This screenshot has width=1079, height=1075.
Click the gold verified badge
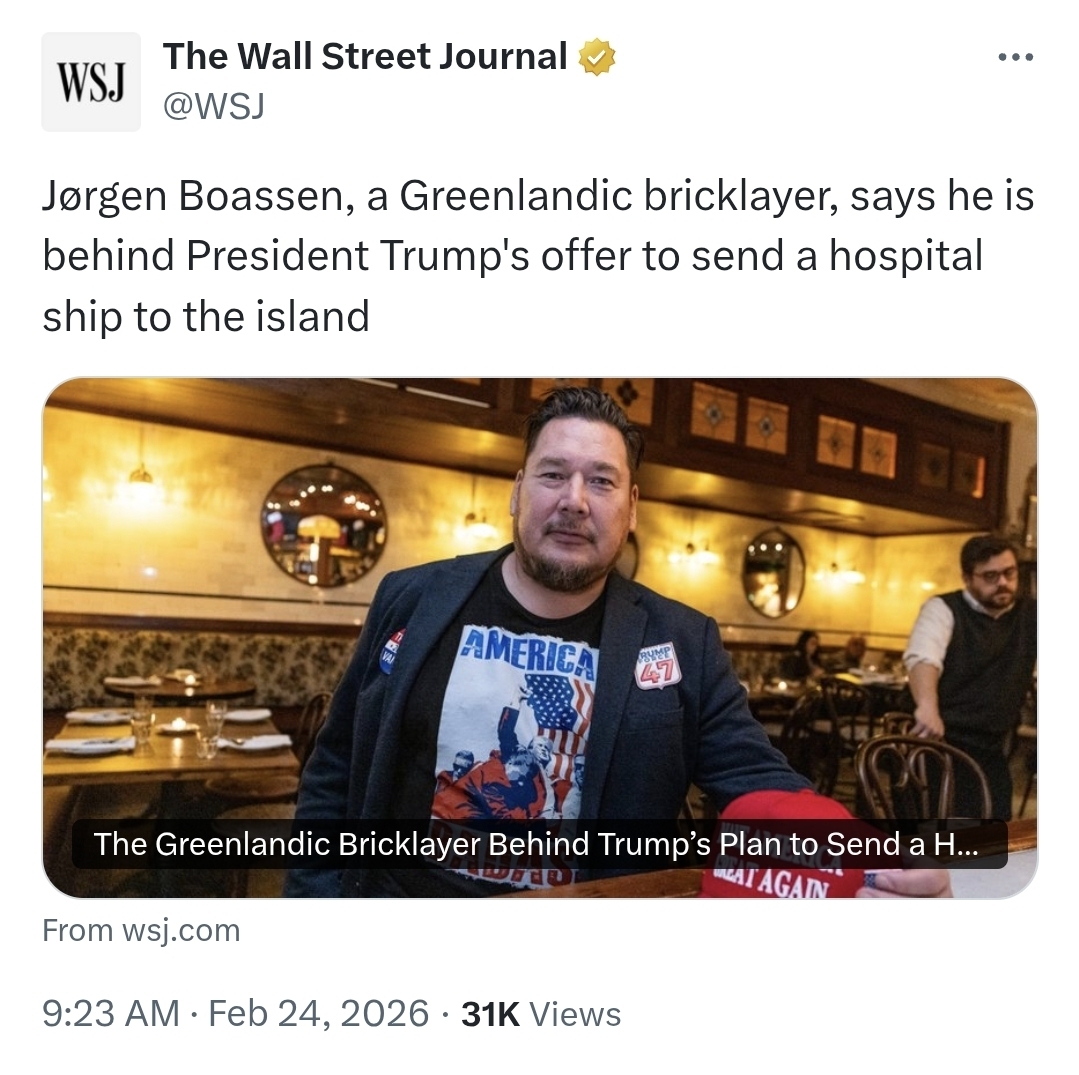[x=597, y=57]
